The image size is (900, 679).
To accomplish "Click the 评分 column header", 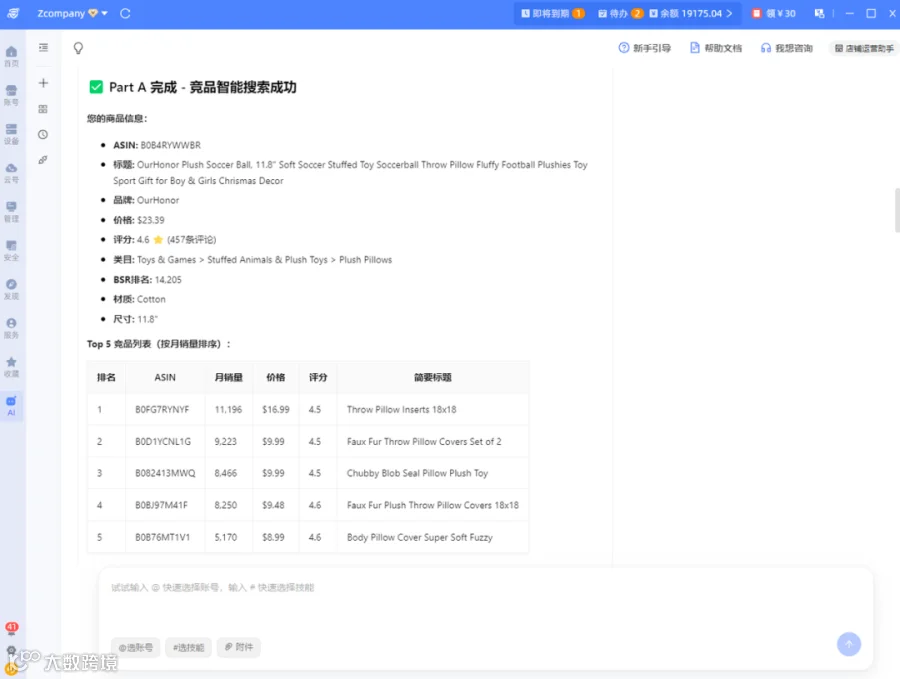I will [x=318, y=377].
